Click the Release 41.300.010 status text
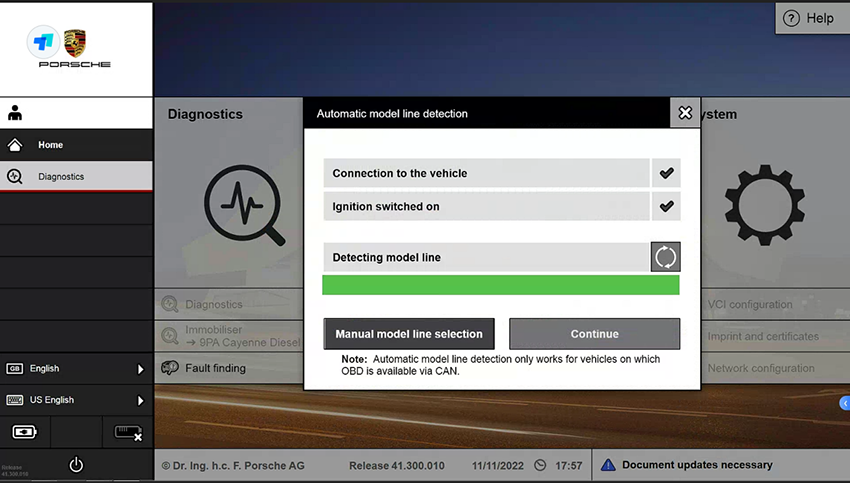The height and width of the screenshot is (483, 850). tap(396, 466)
